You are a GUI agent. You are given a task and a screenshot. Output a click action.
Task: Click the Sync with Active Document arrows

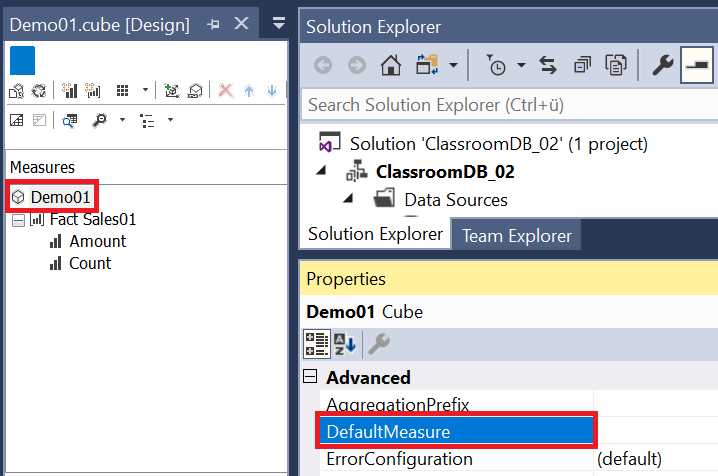click(548, 66)
